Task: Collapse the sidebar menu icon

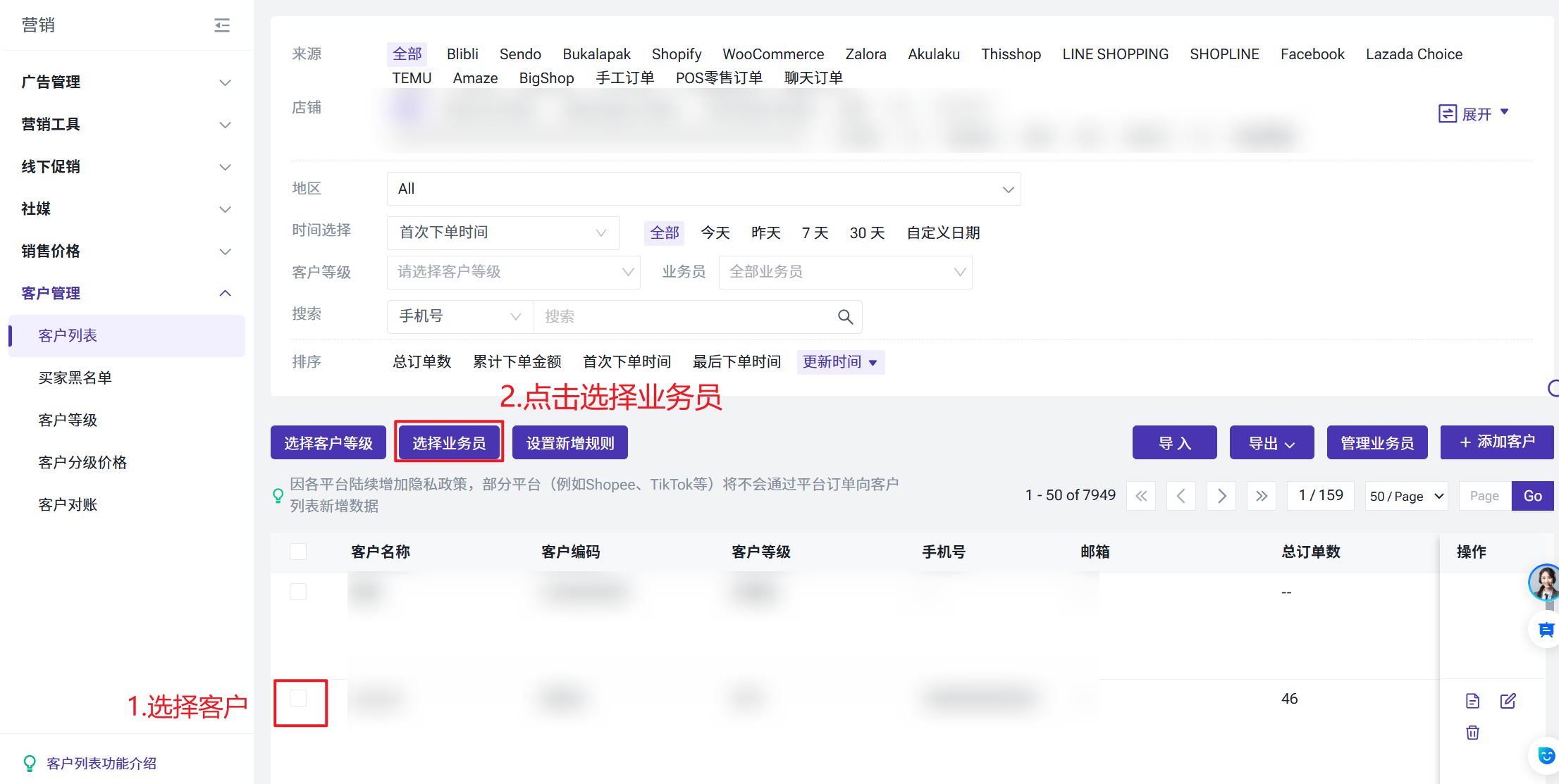Action: point(222,25)
